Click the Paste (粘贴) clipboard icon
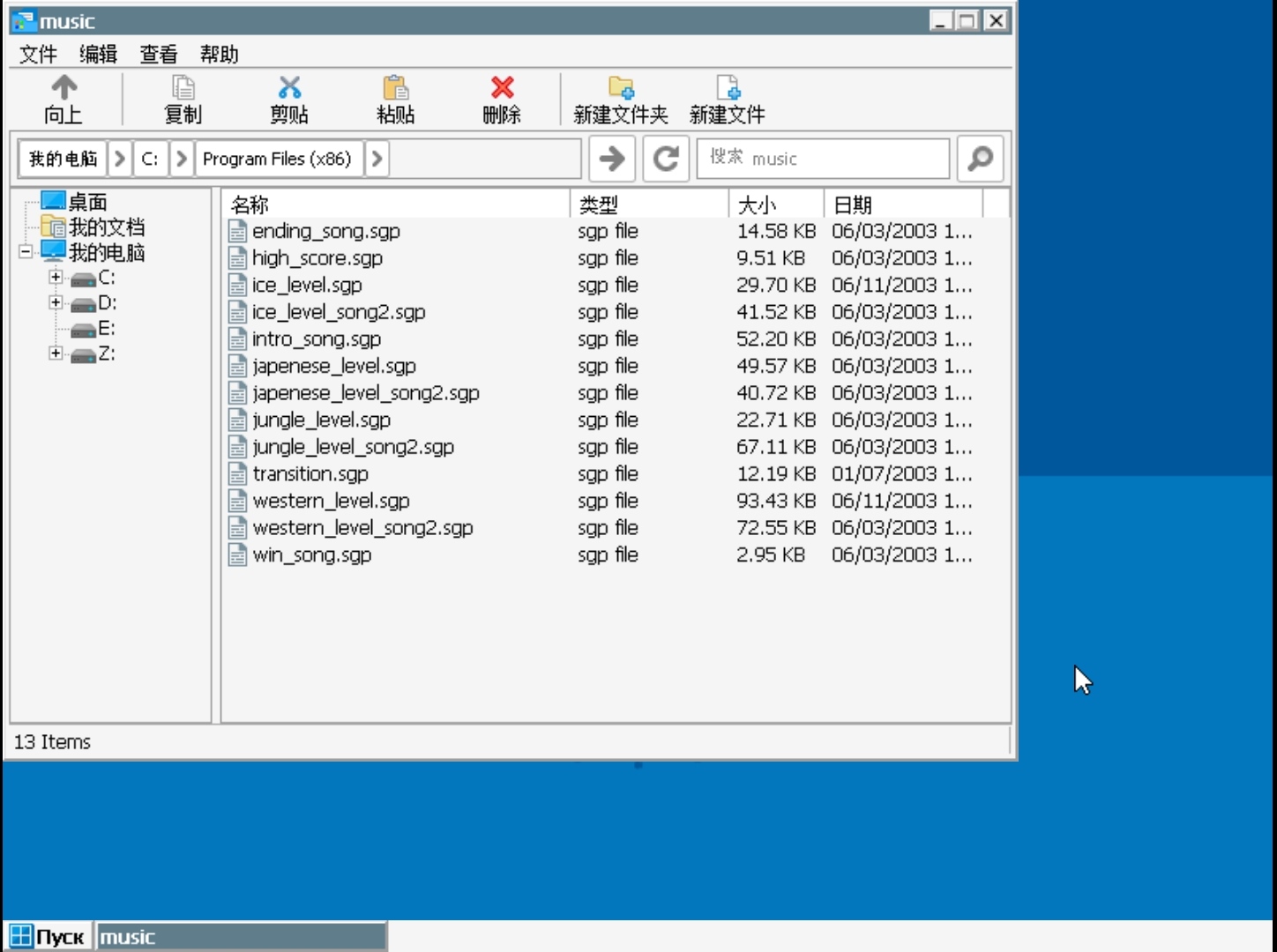 (x=395, y=87)
